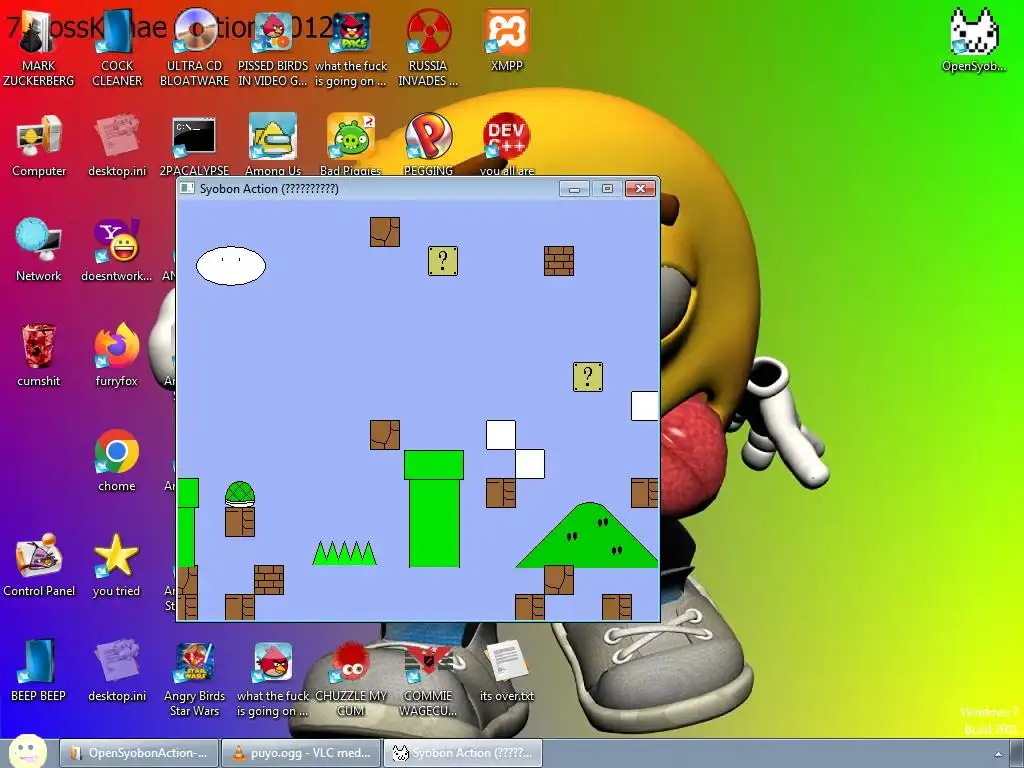1024x768 pixels.
Task: Click the Syobon Action taskbar button
Action: pos(462,753)
